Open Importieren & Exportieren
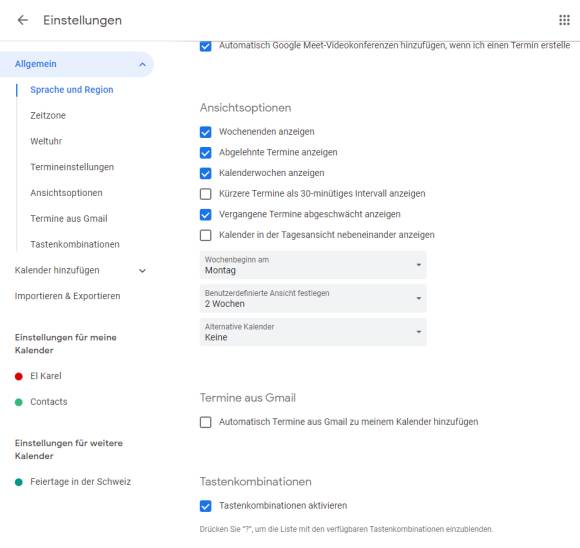Screen dimensions: 580x548 click(x=67, y=296)
